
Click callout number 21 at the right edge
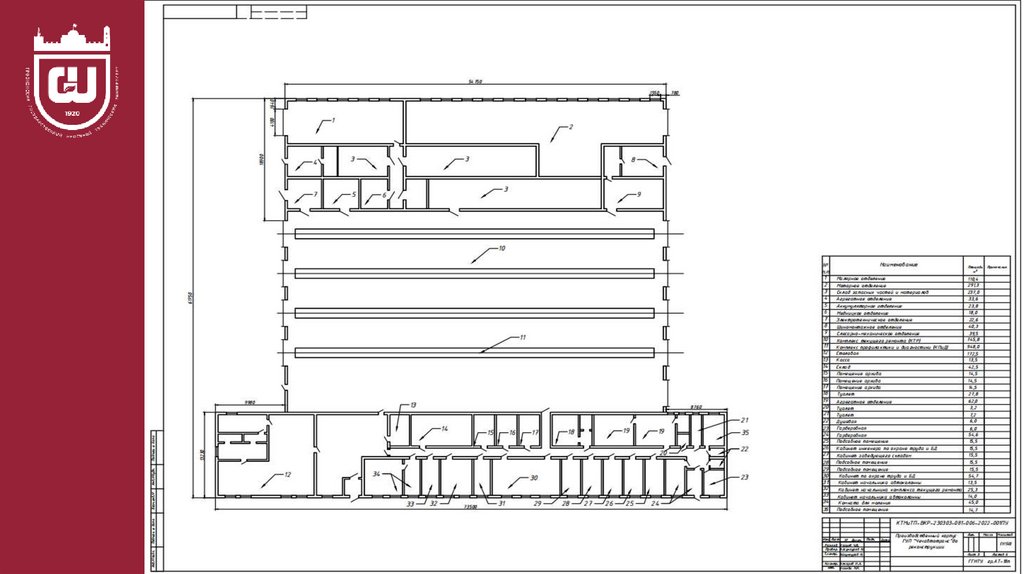(744, 420)
